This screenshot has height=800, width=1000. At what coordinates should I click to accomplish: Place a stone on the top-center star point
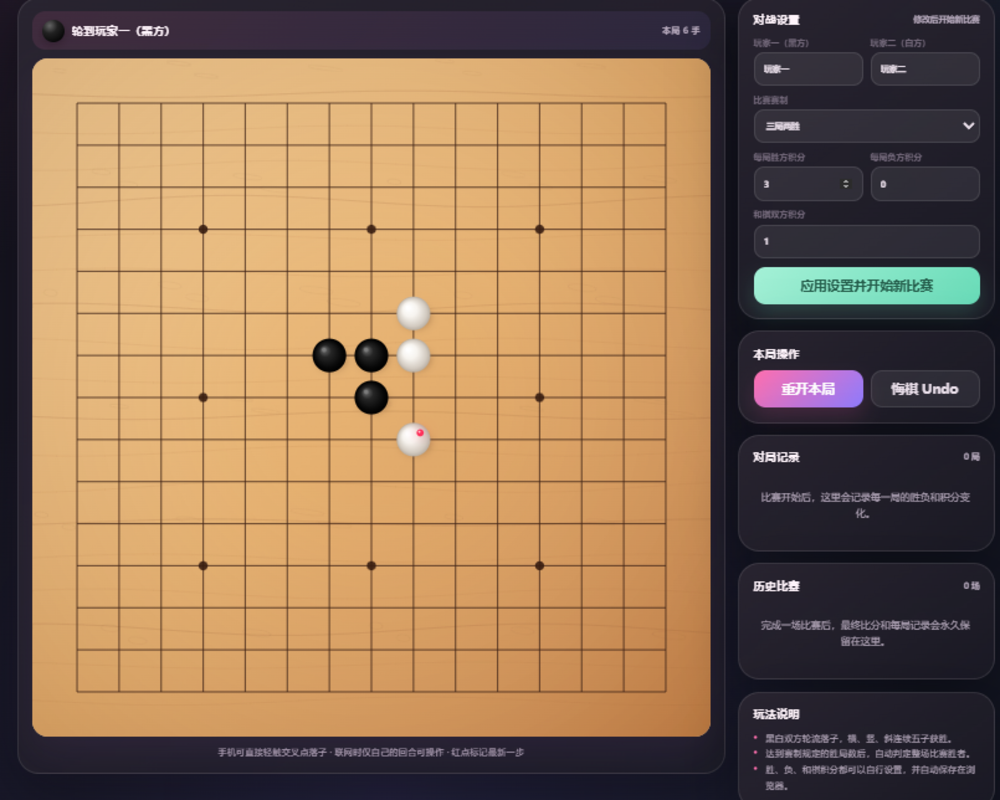371,229
